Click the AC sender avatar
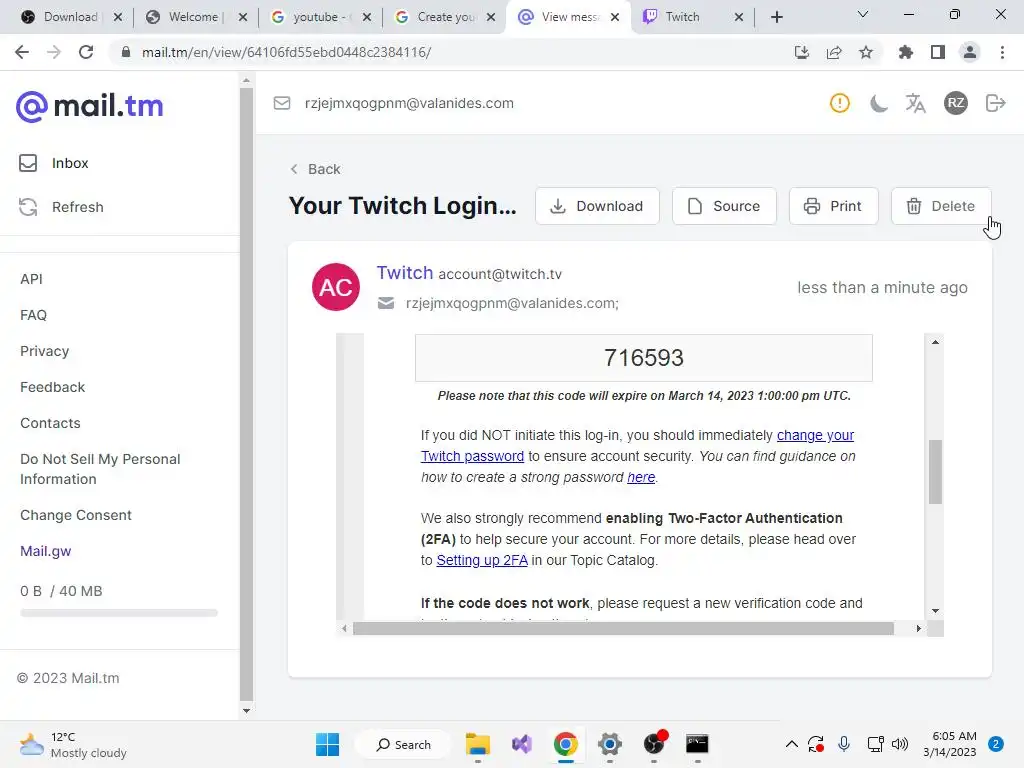Viewport: 1024px width, 768px height. click(x=336, y=287)
